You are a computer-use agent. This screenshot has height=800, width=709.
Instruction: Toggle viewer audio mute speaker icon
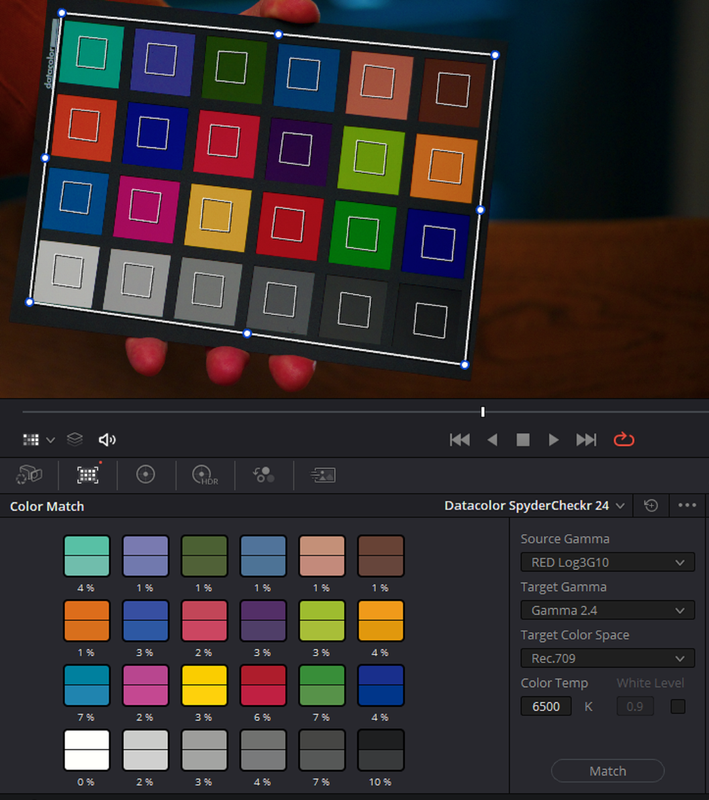107,440
